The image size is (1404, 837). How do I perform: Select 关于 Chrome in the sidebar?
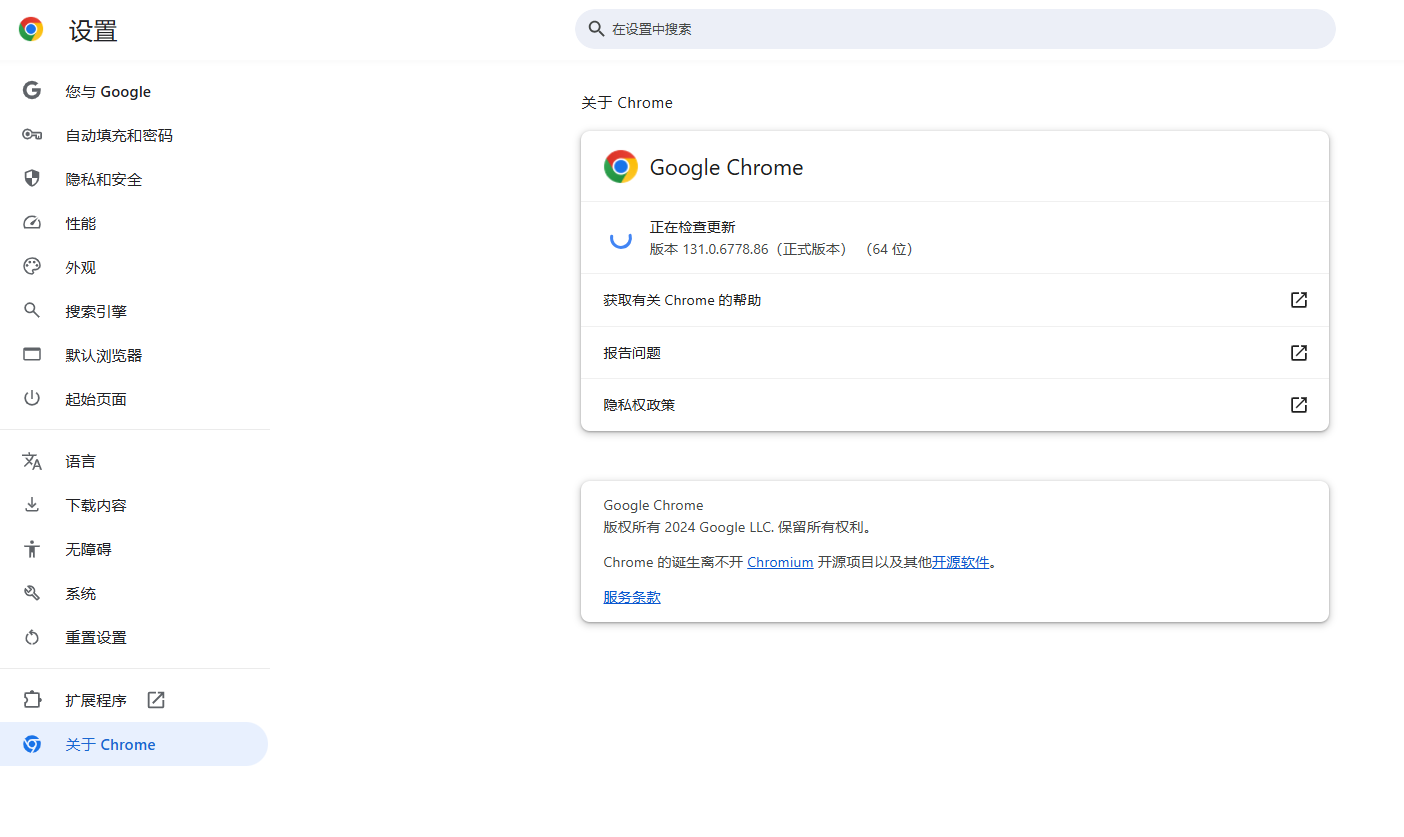(x=134, y=744)
